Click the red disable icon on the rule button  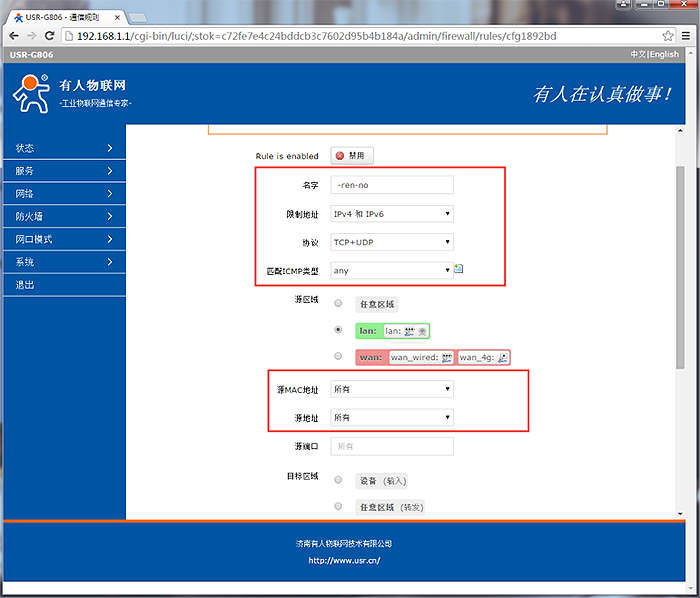click(340, 156)
